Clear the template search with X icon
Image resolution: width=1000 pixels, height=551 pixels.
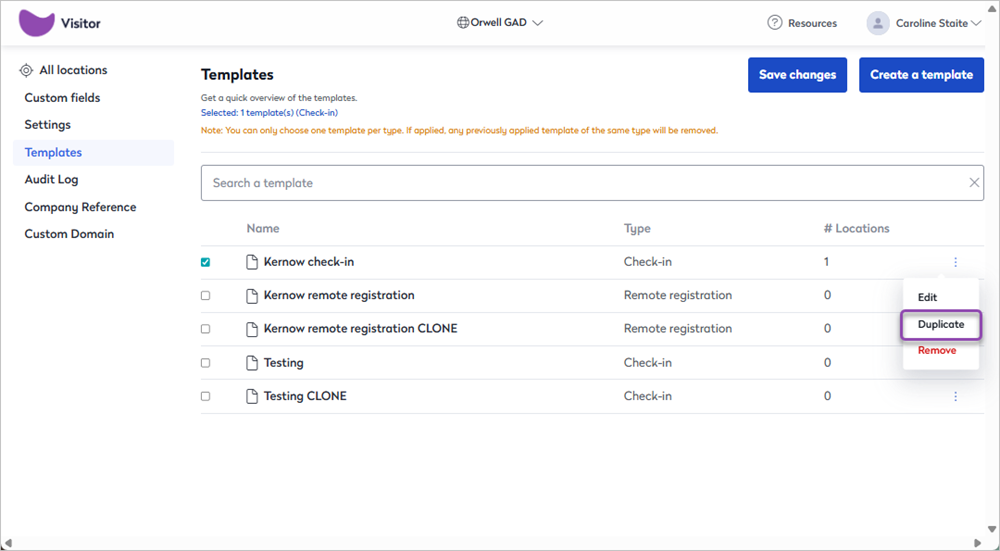974,183
